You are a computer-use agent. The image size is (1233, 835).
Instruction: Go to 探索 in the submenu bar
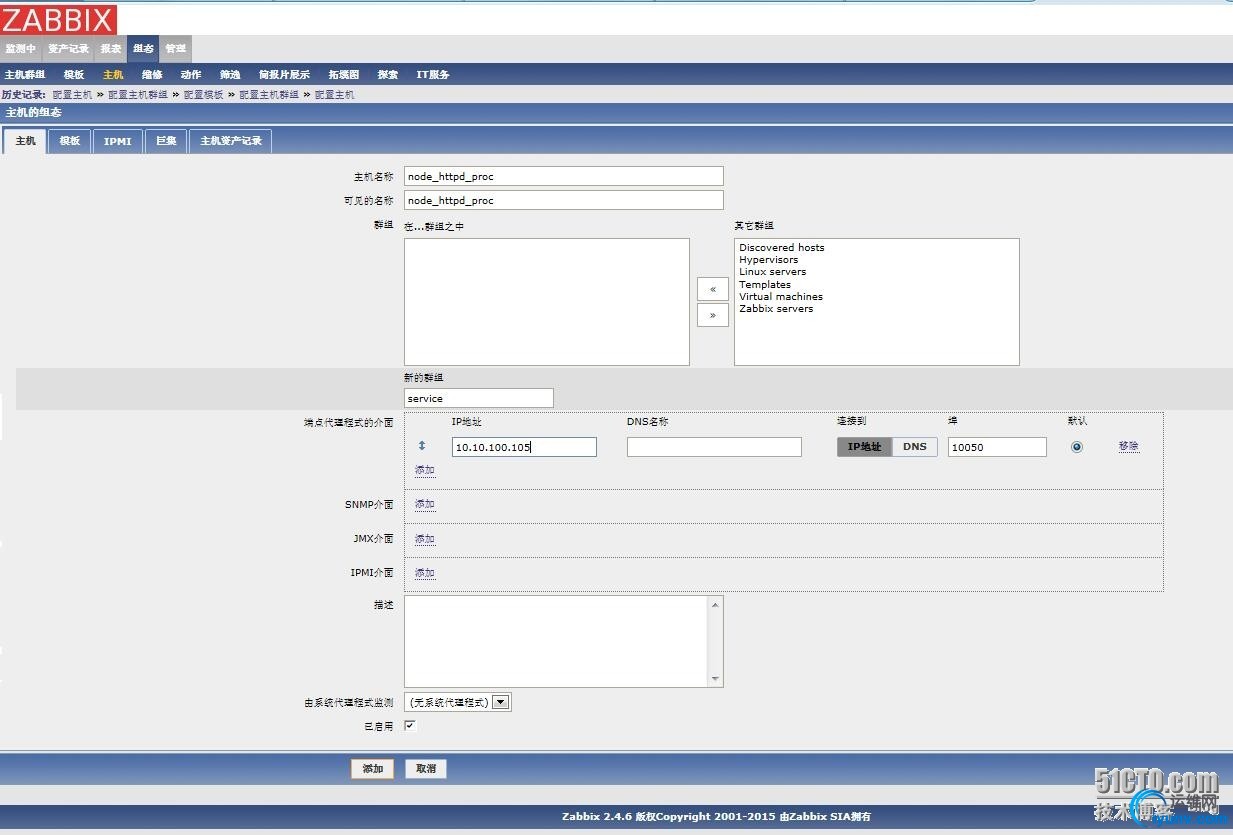pos(388,75)
